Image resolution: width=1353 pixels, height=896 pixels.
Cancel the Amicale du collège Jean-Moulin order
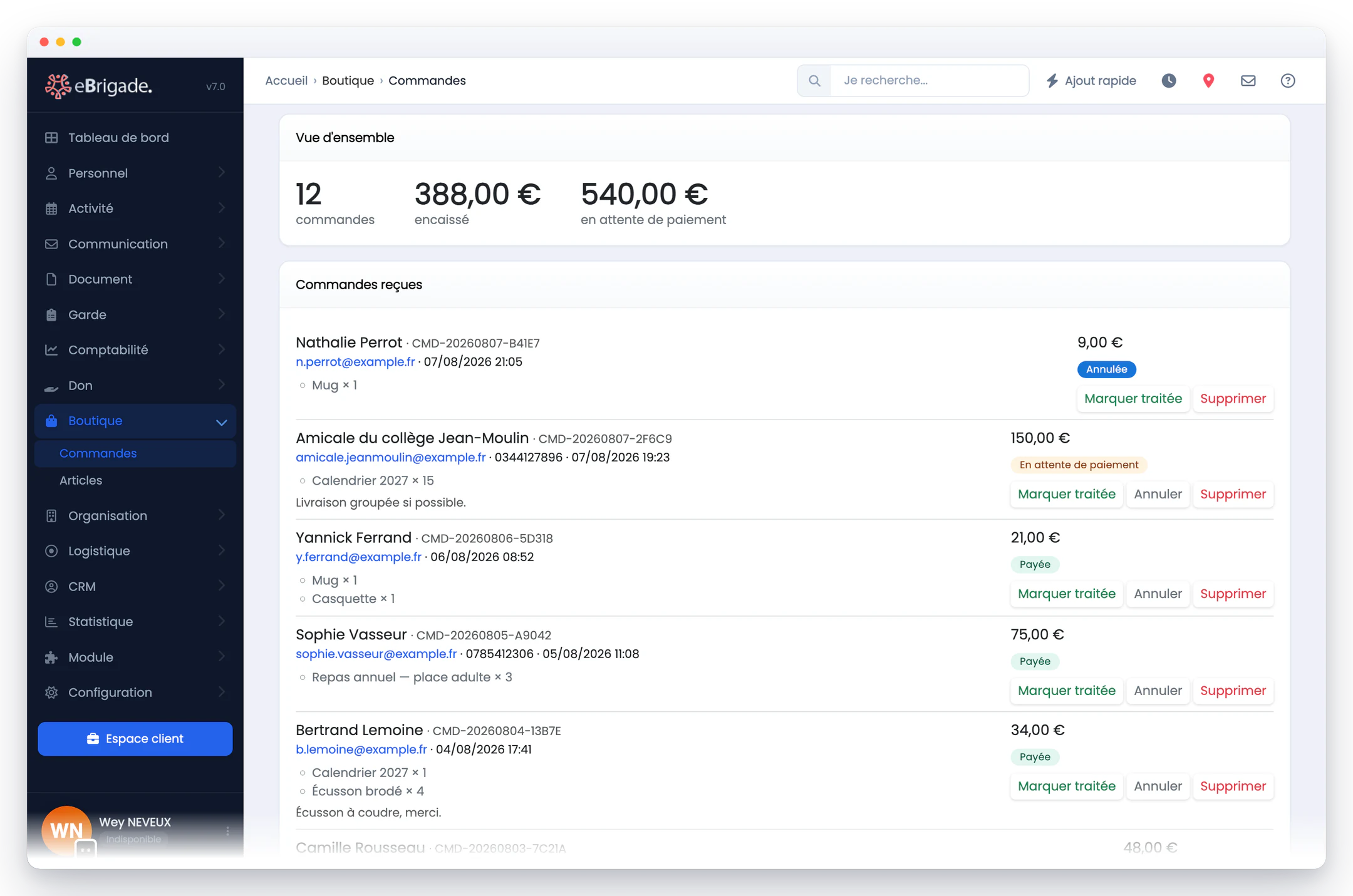click(1158, 494)
